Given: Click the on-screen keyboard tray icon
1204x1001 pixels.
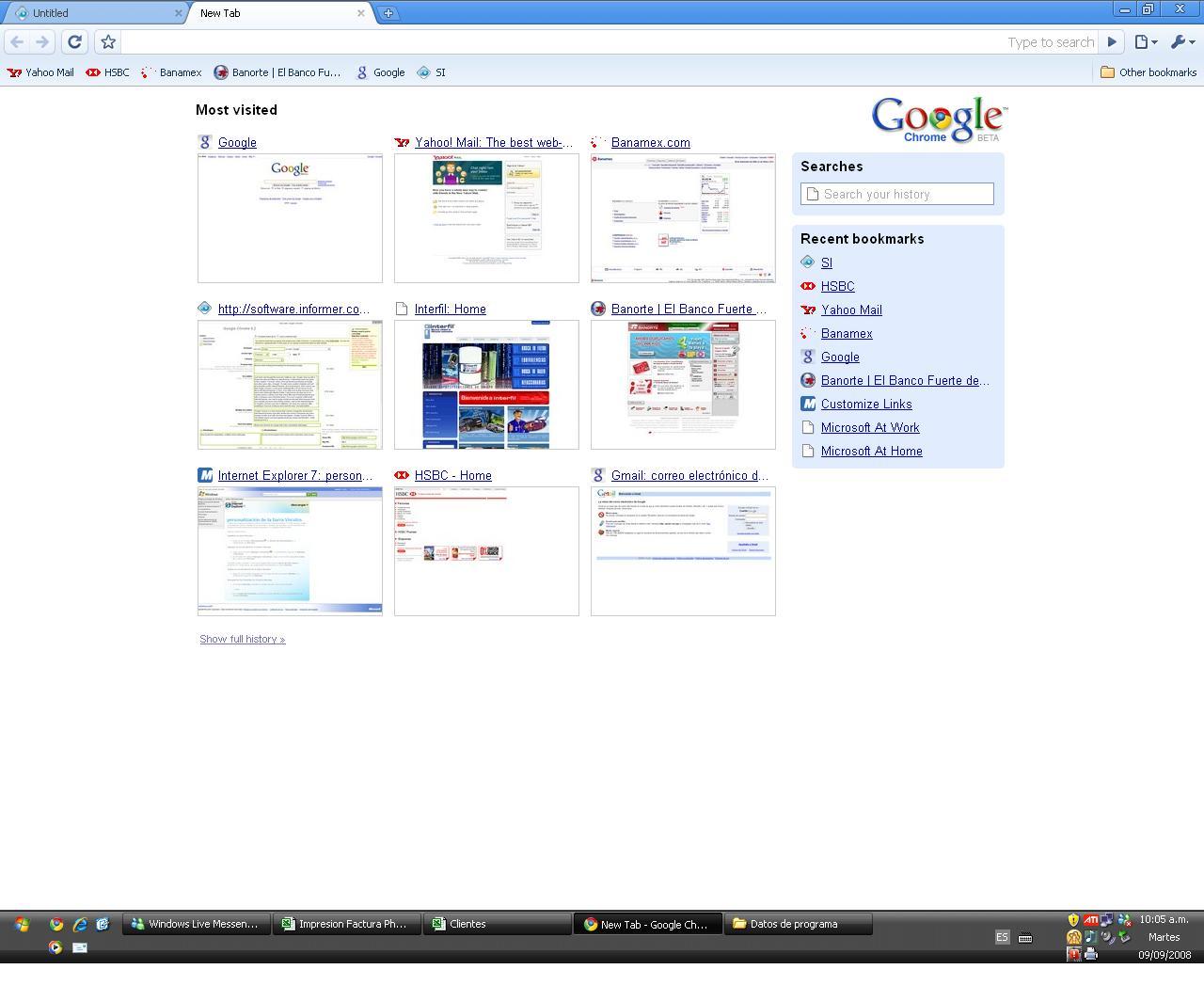Looking at the screenshot, I should 1025,937.
